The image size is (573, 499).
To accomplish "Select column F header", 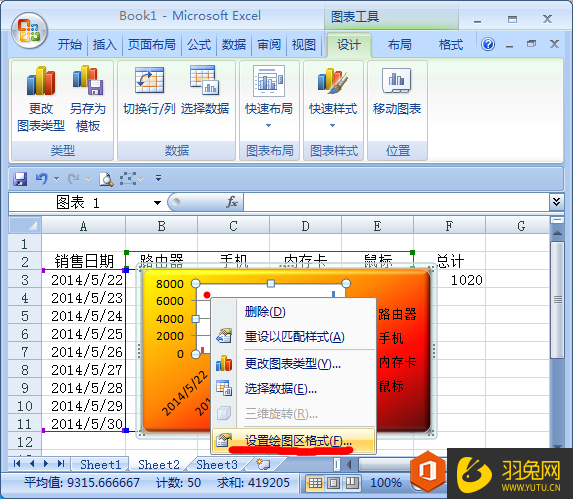I will [449, 226].
